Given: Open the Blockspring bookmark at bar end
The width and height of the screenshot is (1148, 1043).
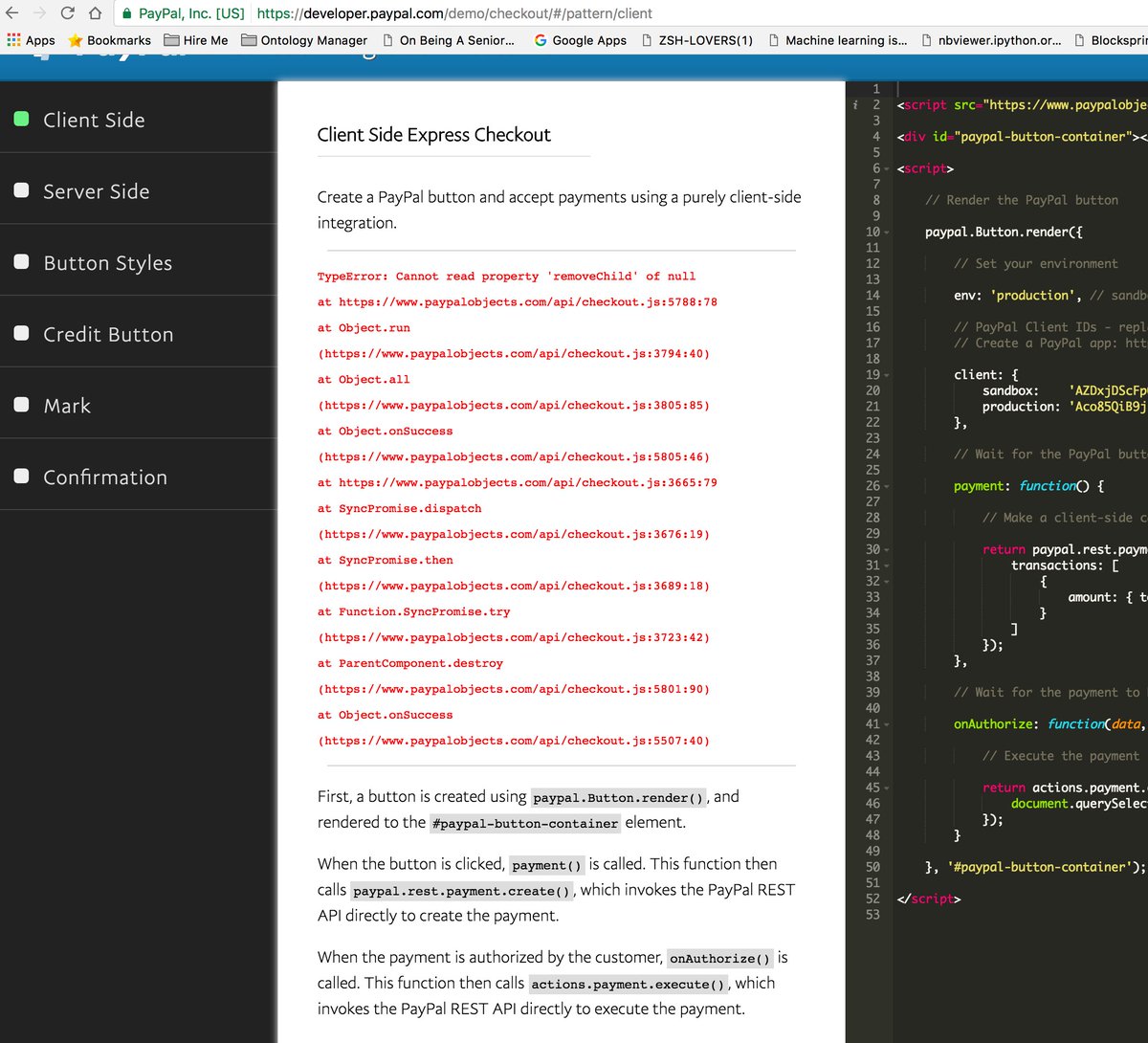Looking at the screenshot, I should [1111, 40].
